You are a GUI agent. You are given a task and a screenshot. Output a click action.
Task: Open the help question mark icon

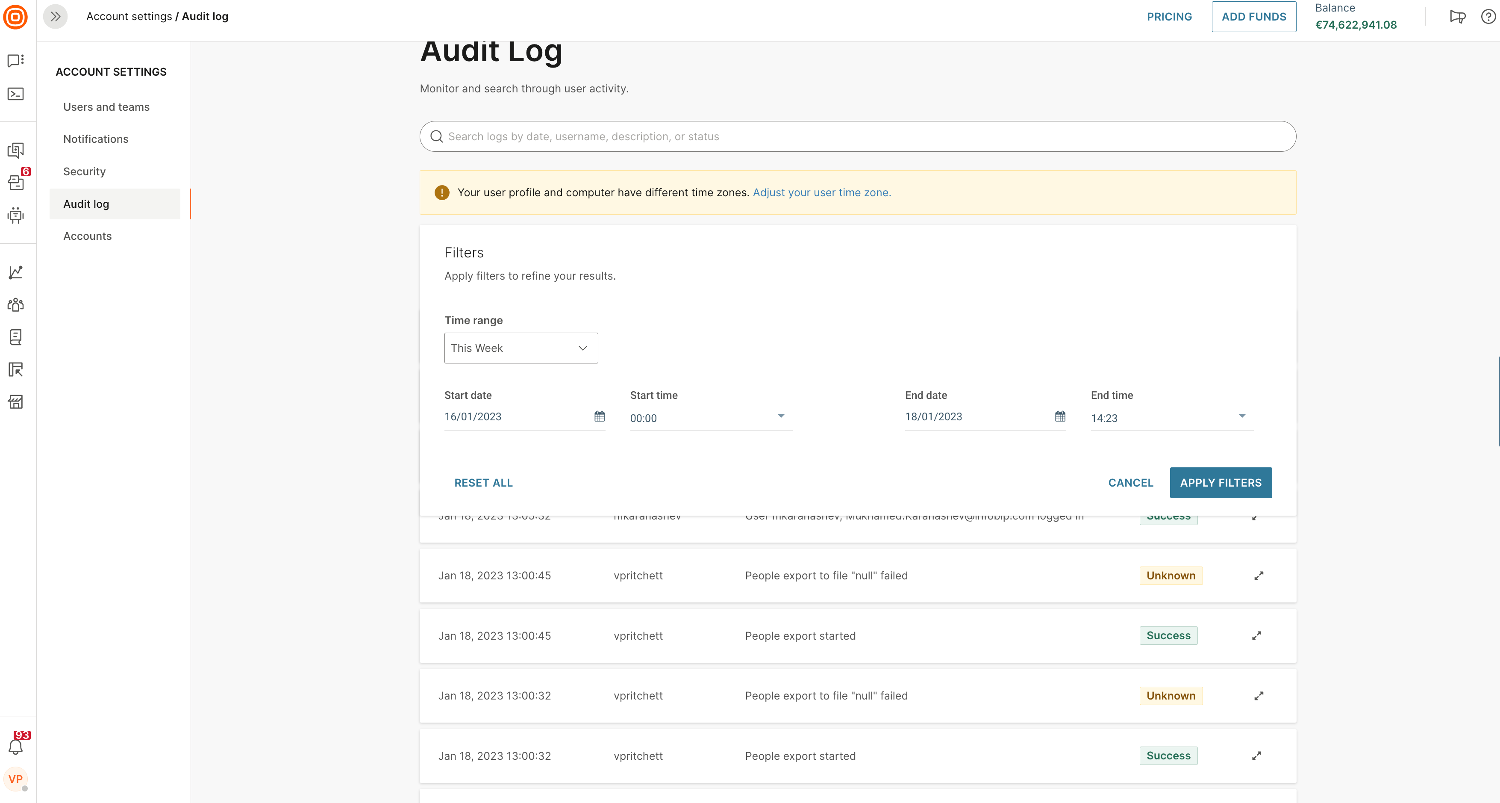click(1488, 17)
